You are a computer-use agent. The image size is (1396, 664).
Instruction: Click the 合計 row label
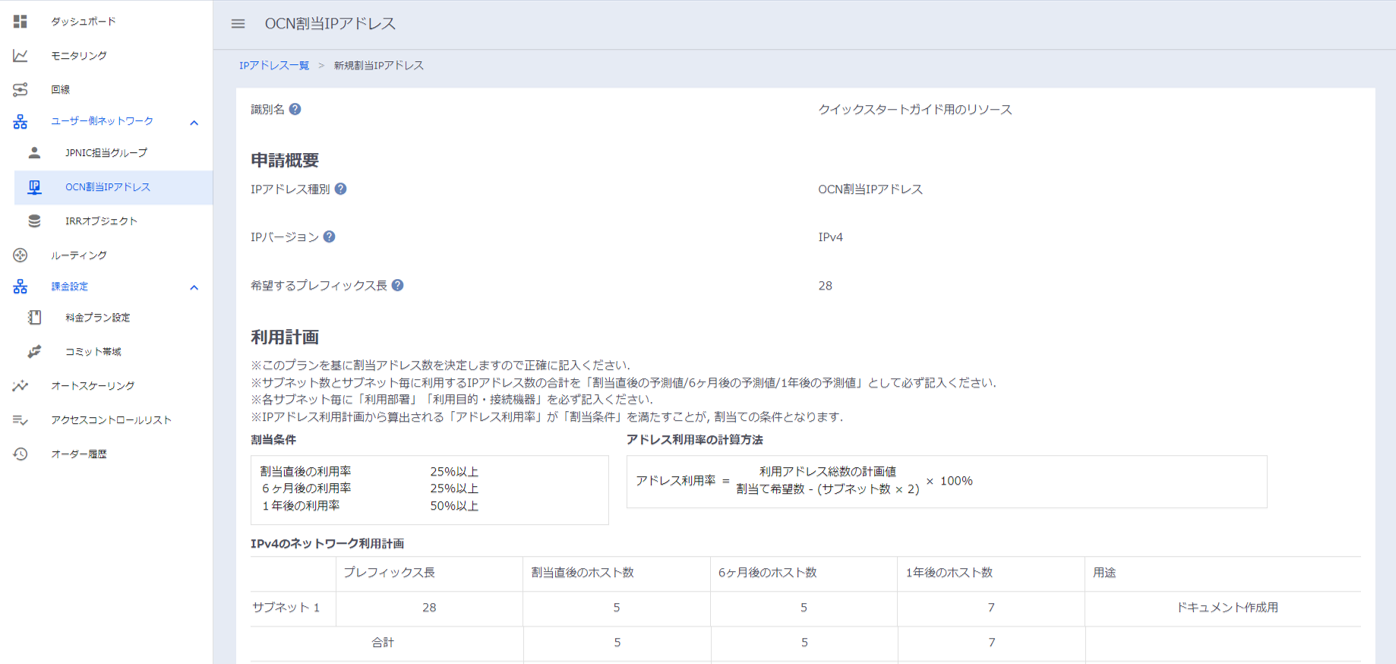383,642
